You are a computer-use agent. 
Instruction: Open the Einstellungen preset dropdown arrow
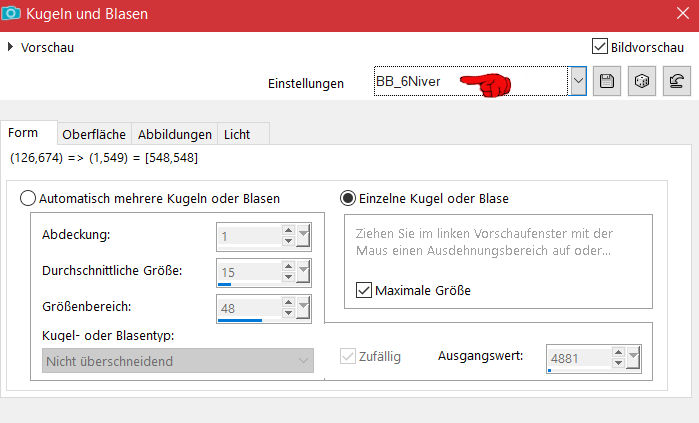577,82
